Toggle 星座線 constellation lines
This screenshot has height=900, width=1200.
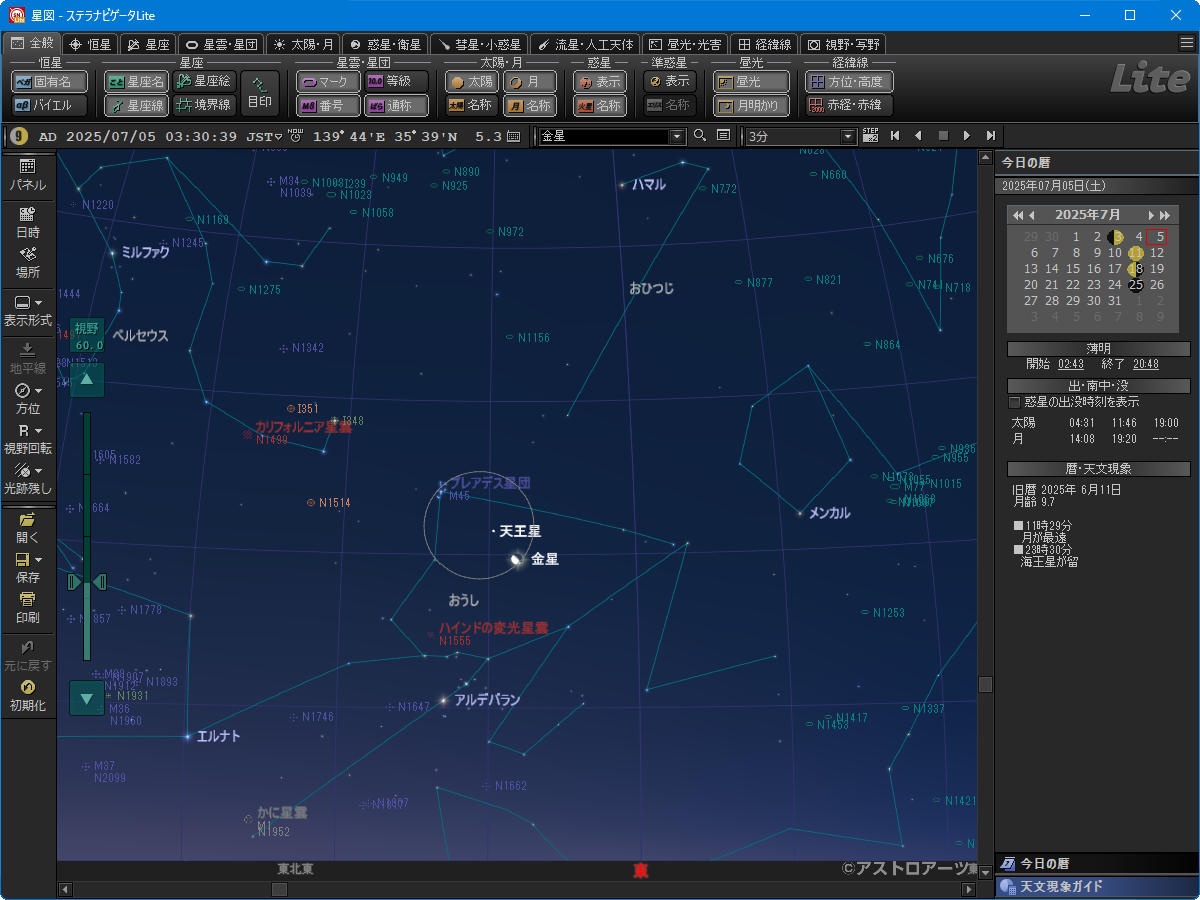click(x=136, y=105)
